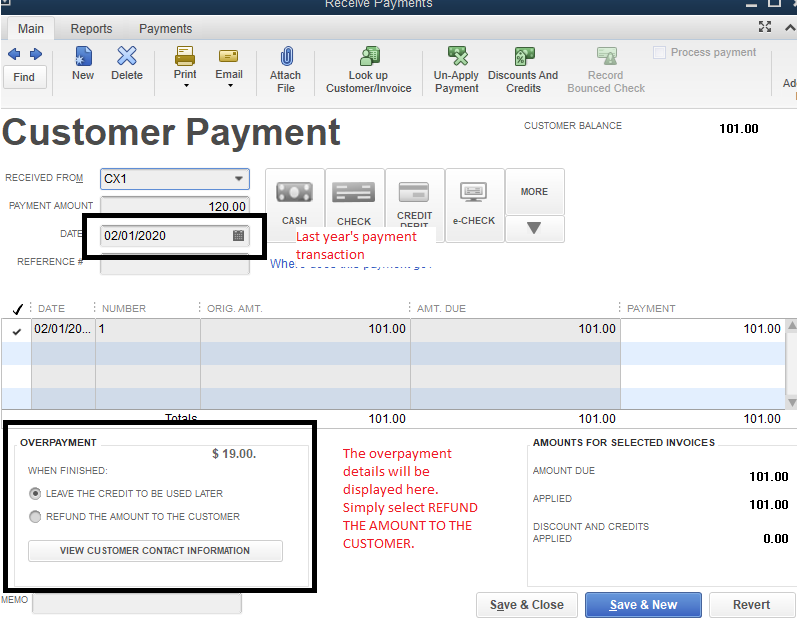797x622 pixels.
Task: Switch to the Main tab
Action: [x=30, y=28]
